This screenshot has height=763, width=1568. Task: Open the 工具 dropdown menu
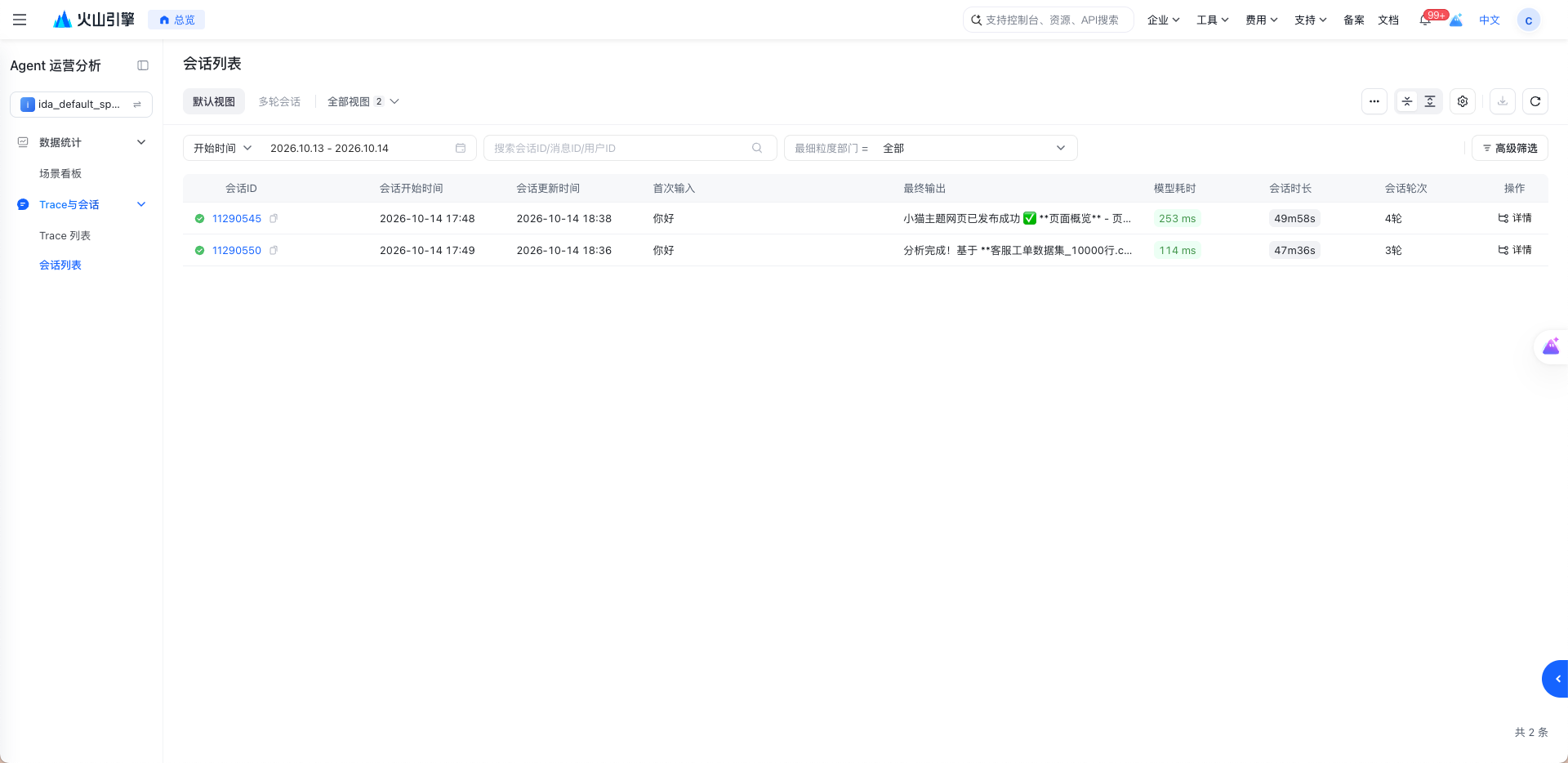pos(1213,20)
